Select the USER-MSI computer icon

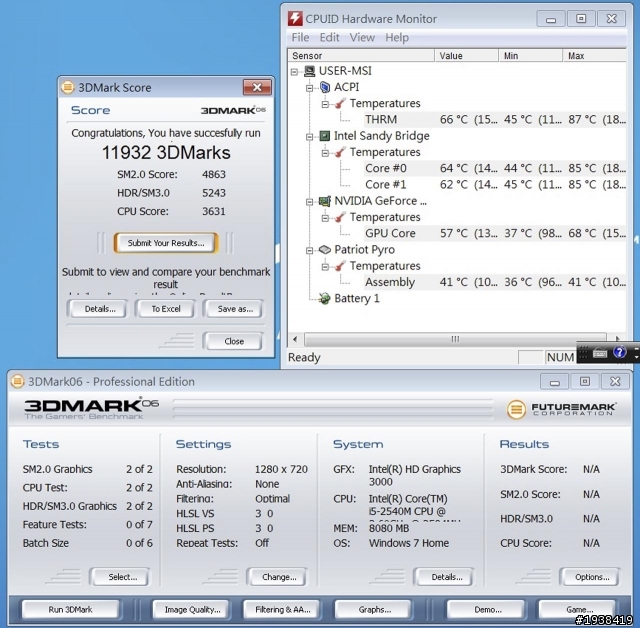pos(310,71)
